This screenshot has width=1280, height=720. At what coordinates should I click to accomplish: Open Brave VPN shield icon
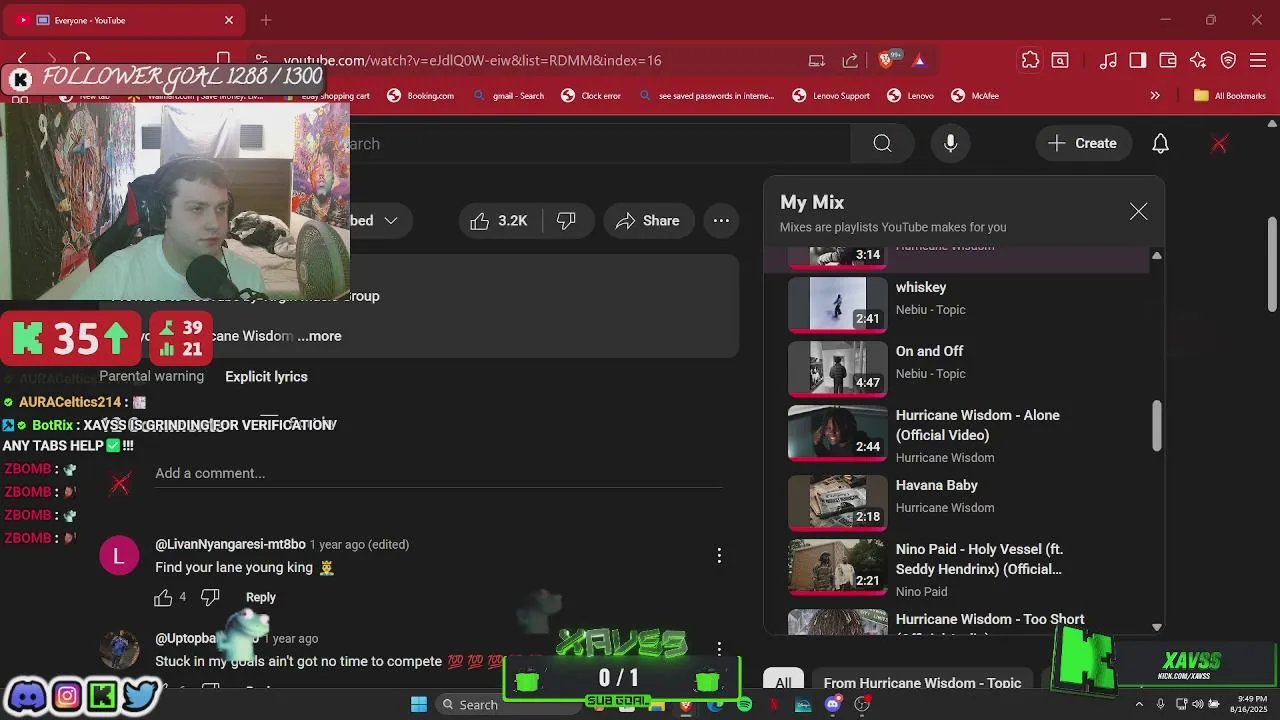1229,60
